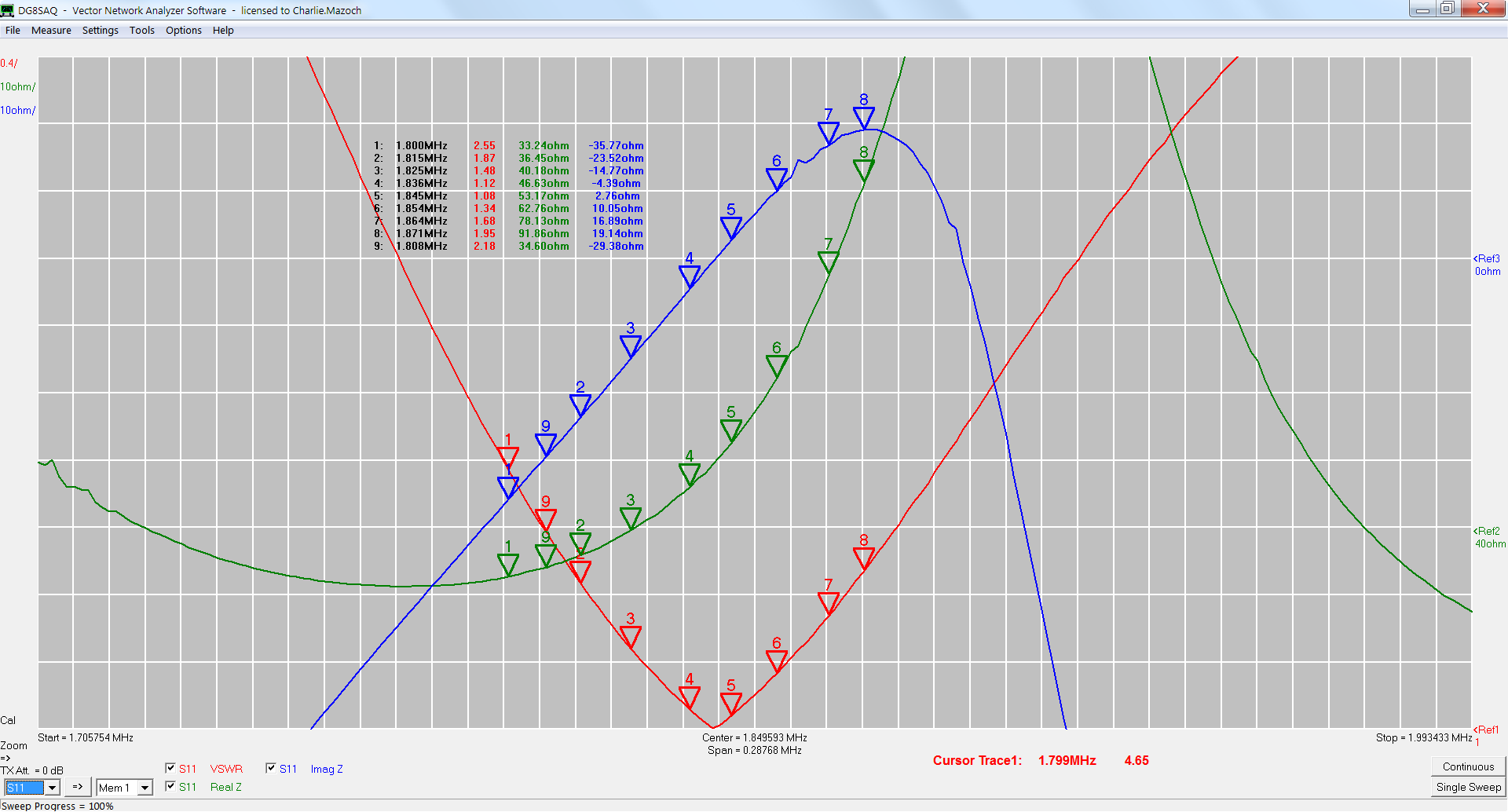The height and width of the screenshot is (812, 1508).
Task: Click the blue 10ohm/ scale label
Action: (17, 111)
